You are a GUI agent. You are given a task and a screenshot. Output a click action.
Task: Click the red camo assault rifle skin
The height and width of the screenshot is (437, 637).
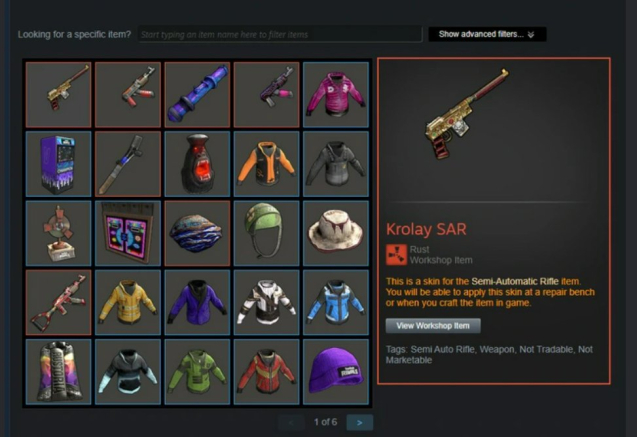(58, 303)
